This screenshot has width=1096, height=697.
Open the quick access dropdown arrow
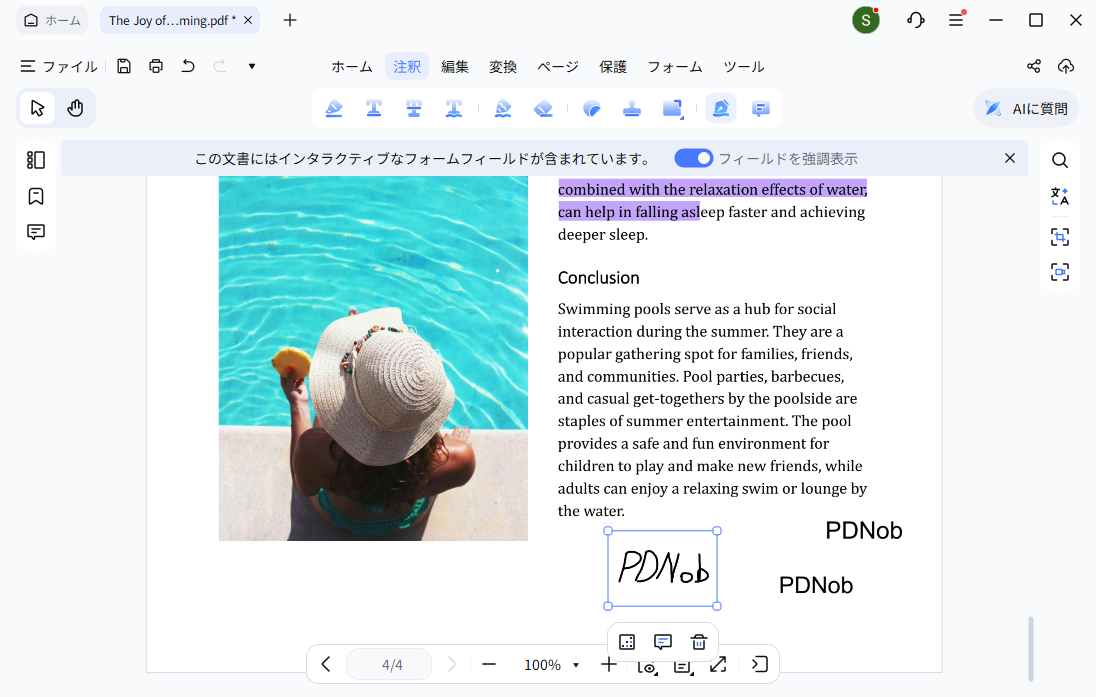click(x=252, y=66)
